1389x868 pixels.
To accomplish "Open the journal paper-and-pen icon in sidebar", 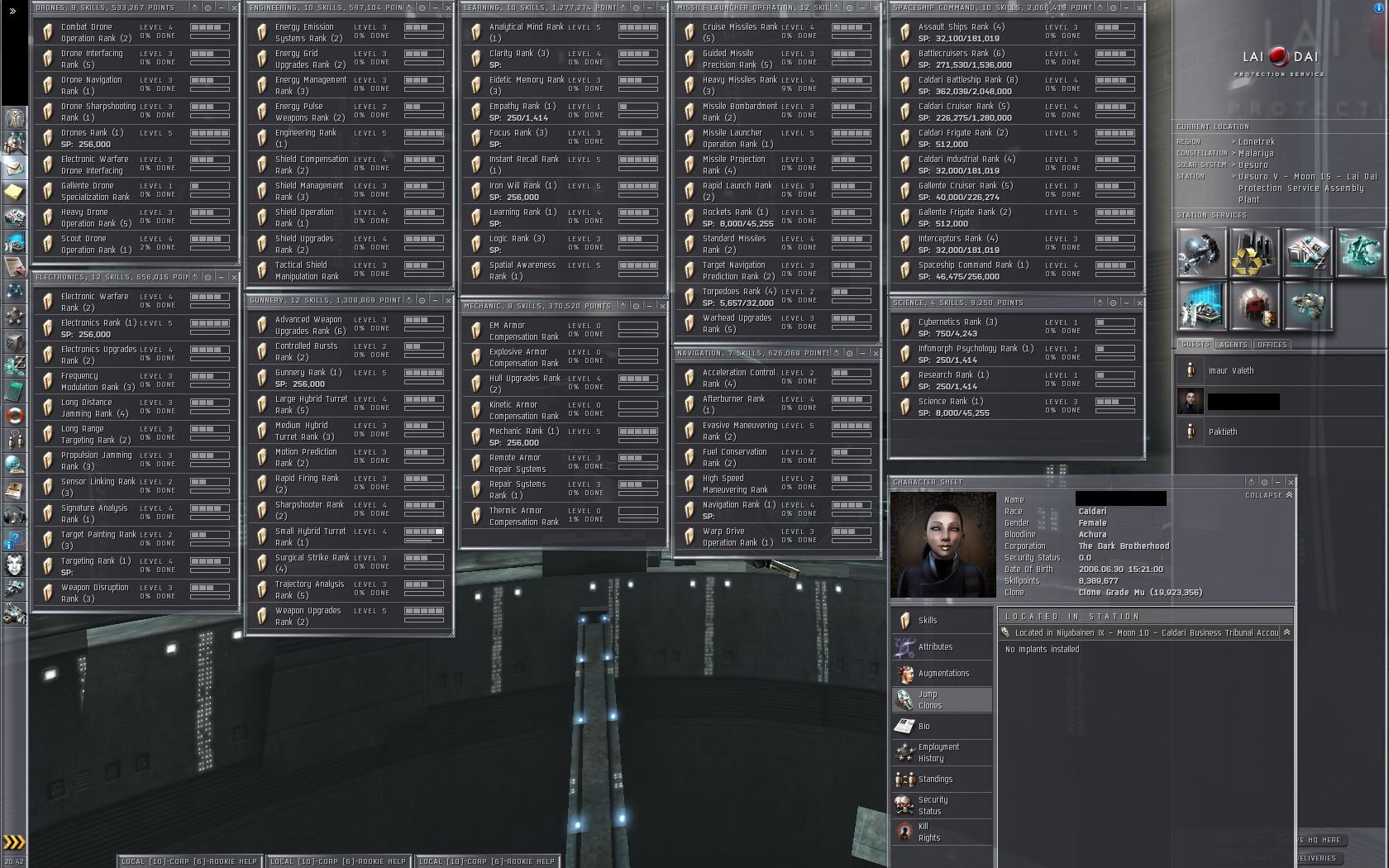I will pos(15,267).
